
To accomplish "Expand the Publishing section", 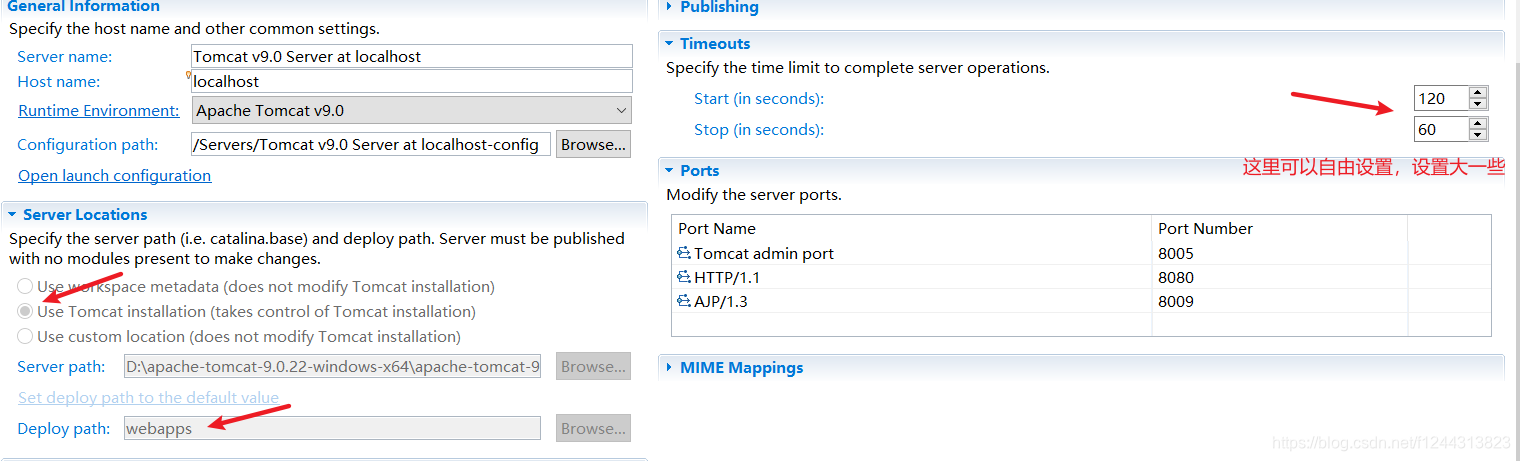I will point(669,7).
